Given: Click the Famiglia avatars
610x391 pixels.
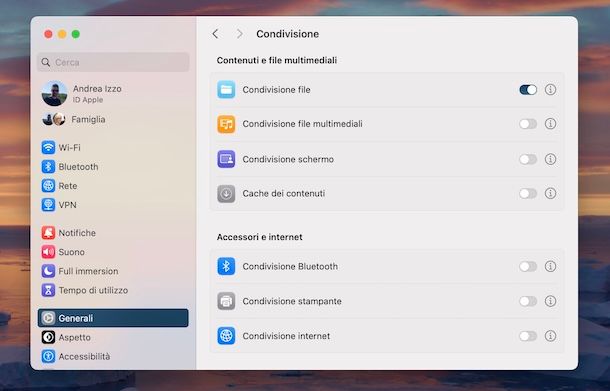Looking at the screenshot, I should pos(54,119).
